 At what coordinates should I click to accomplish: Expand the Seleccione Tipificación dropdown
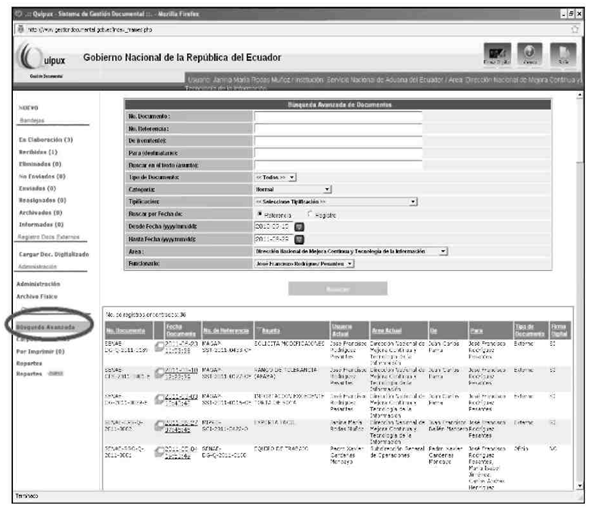[336, 202]
